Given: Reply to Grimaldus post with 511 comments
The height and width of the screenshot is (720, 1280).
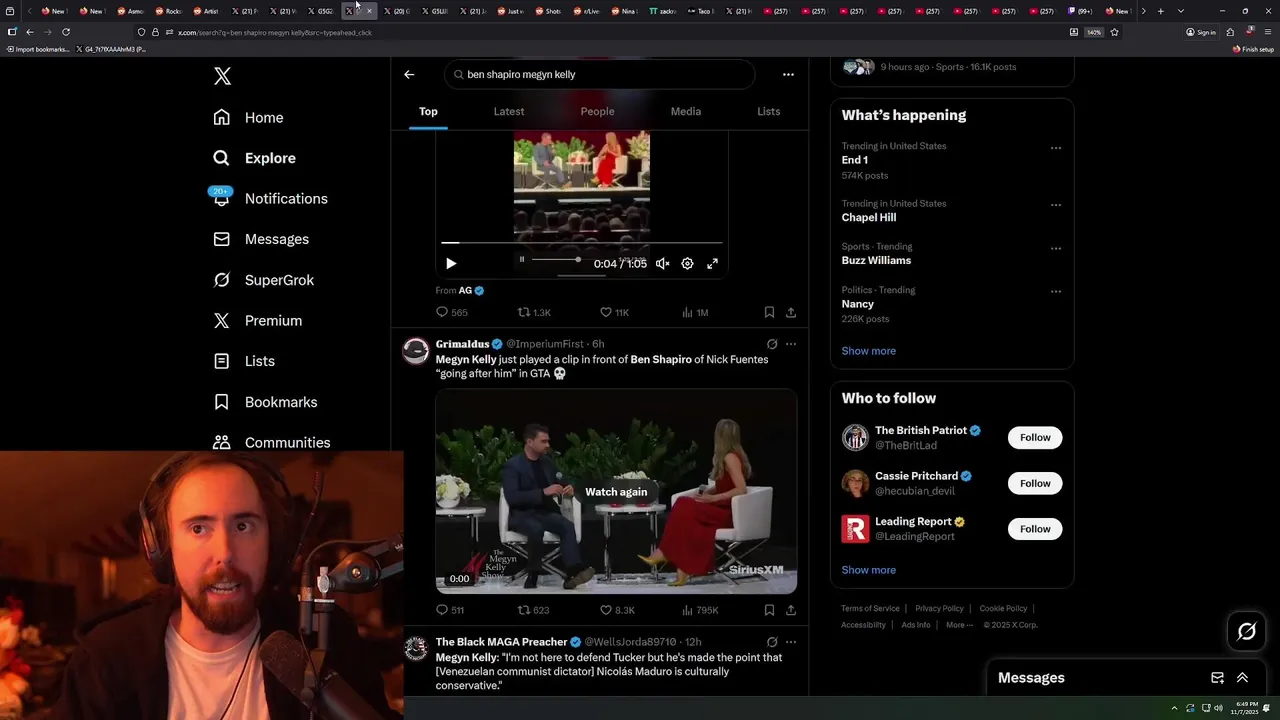Looking at the screenshot, I should pyautogui.click(x=450, y=610).
